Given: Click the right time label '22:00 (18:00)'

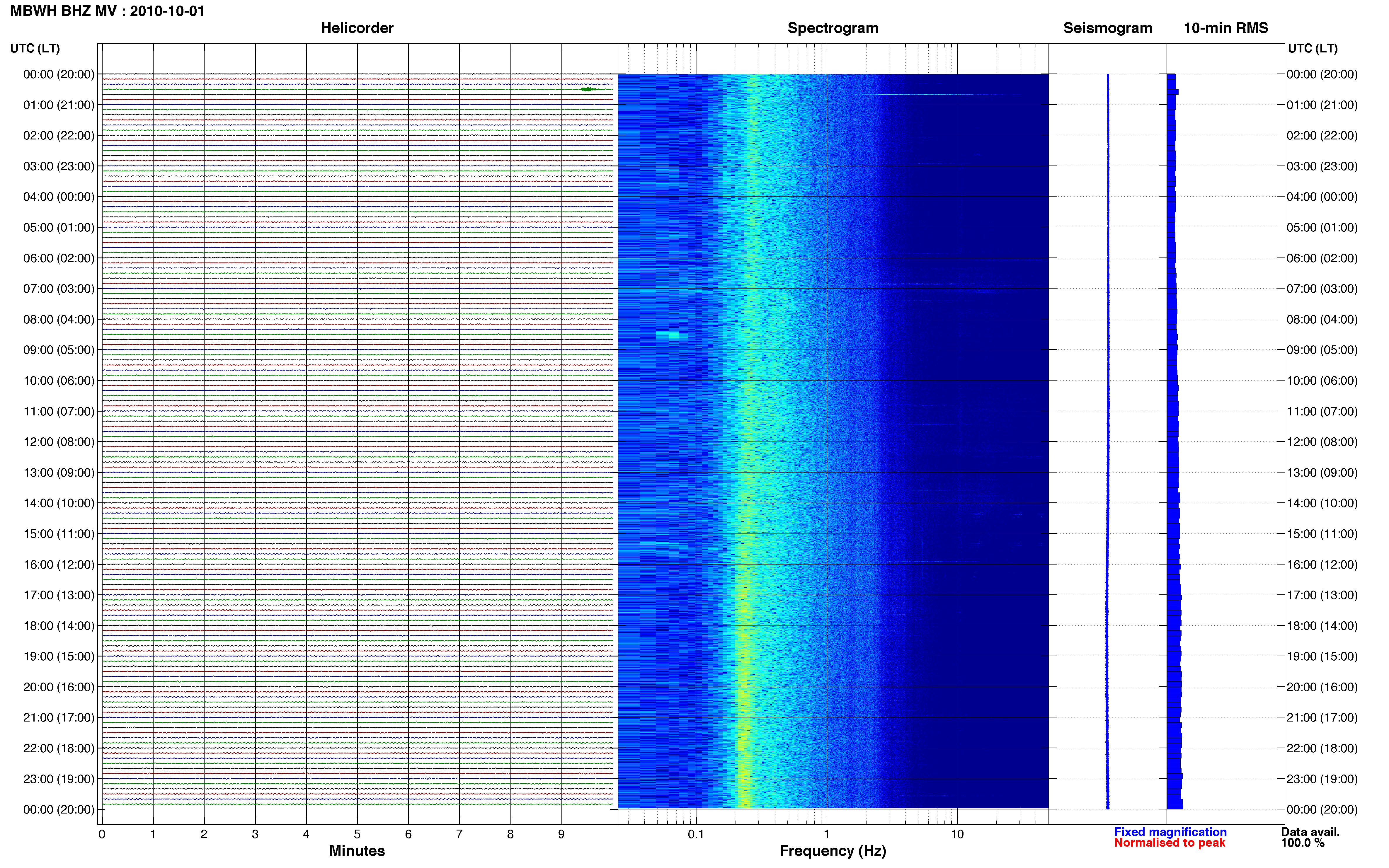Looking at the screenshot, I should [x=1322, y=748].
